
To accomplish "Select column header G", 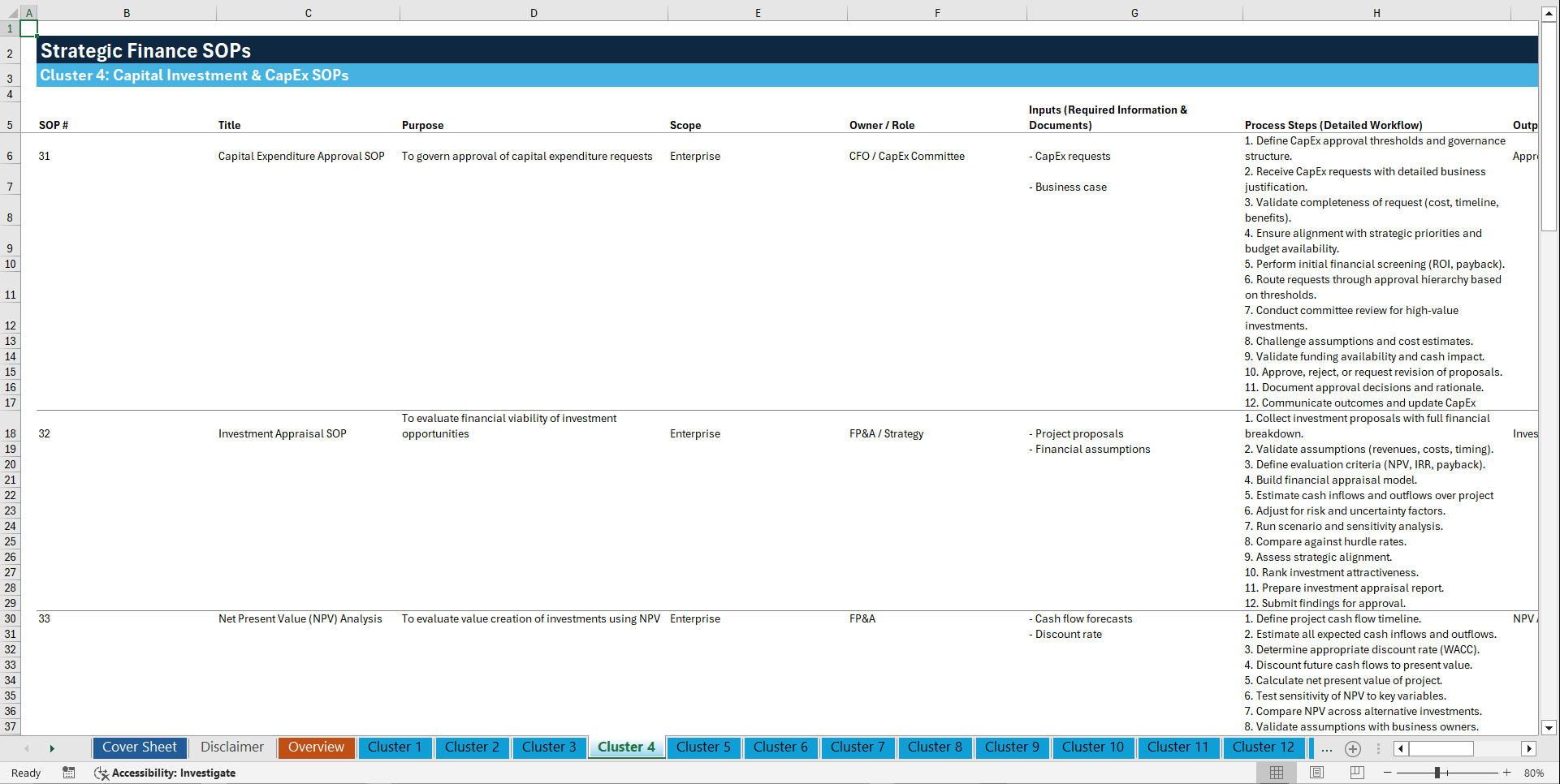I will point(1134,12).
